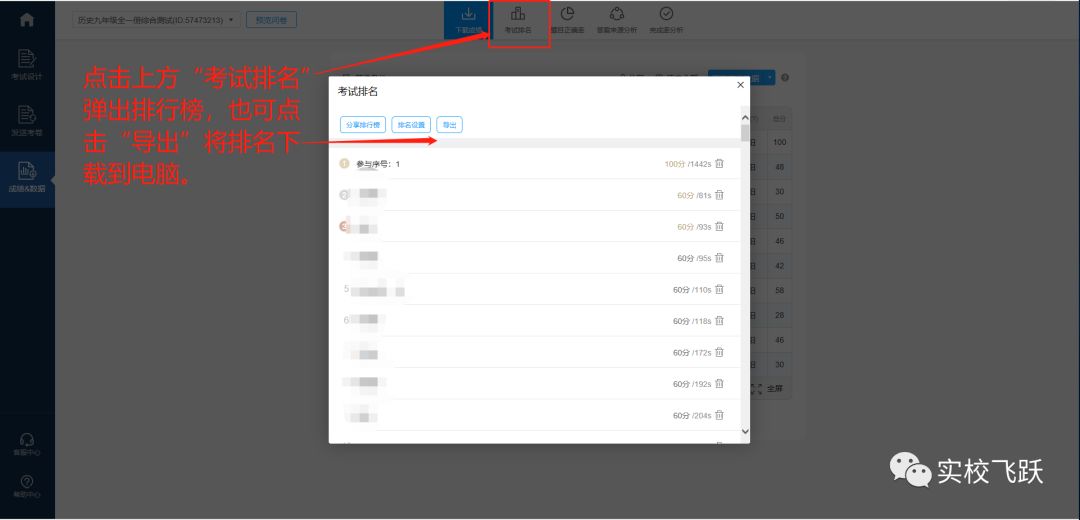
Task: Delete the 60分 /118s ranking entry
Action: tap(719, 321)
